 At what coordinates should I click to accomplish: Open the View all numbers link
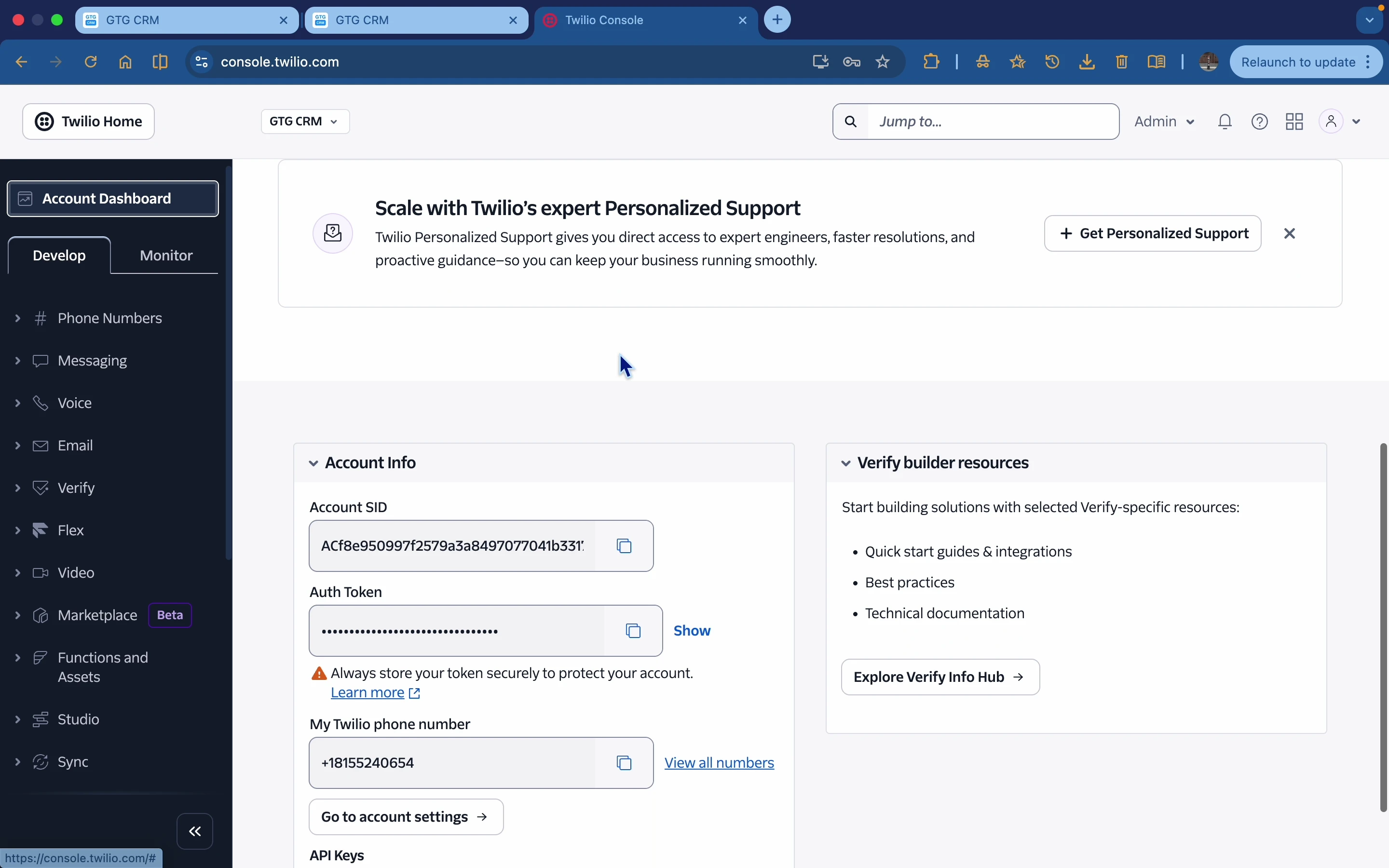[719, 763]
